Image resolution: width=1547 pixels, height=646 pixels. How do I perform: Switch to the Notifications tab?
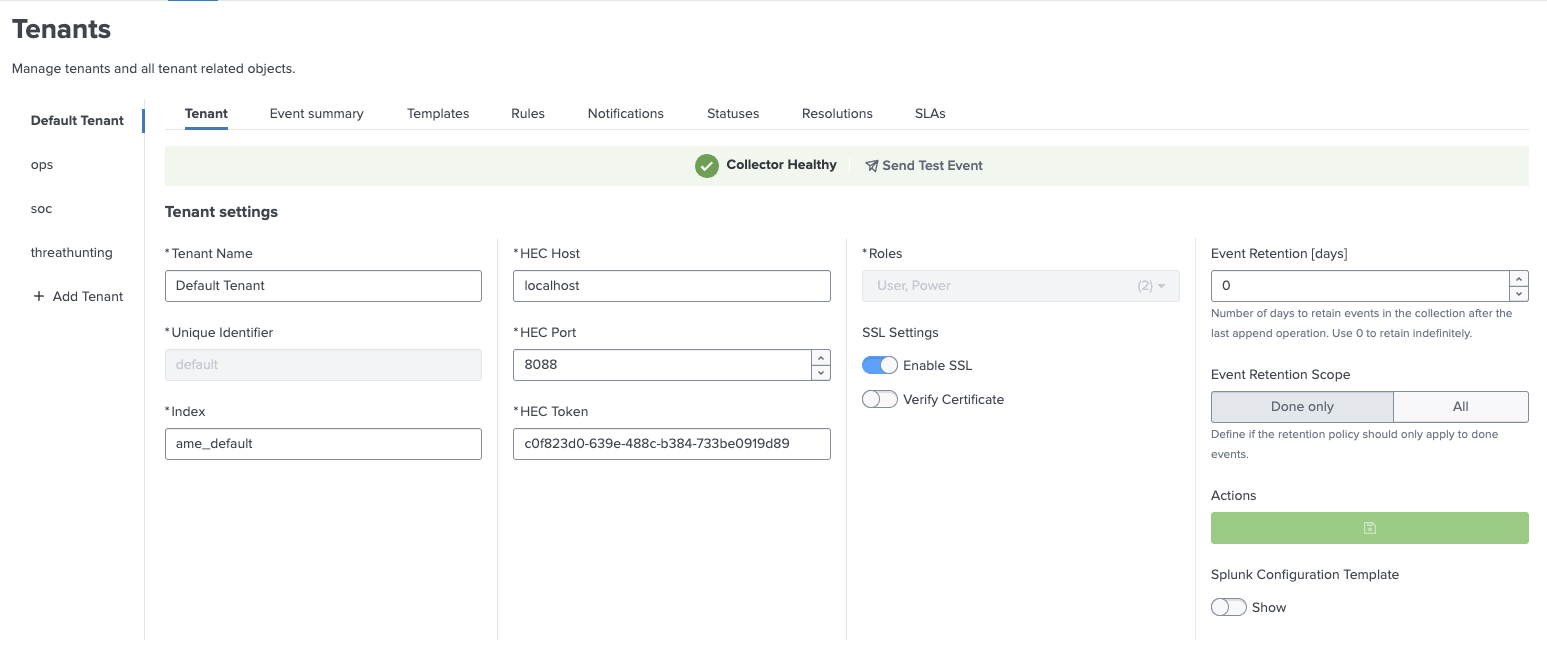tap(625, 113)
